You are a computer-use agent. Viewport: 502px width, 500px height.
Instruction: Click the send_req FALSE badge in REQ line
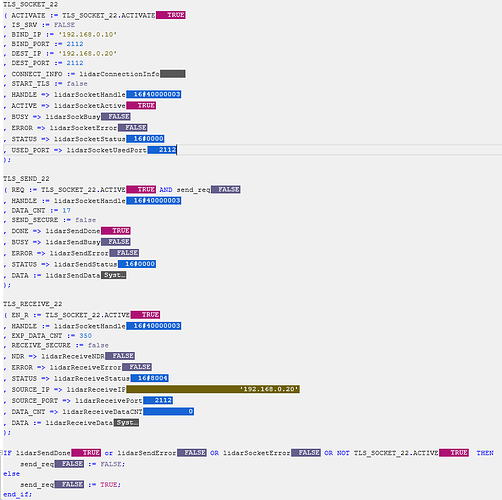click(x=226, y=190)
